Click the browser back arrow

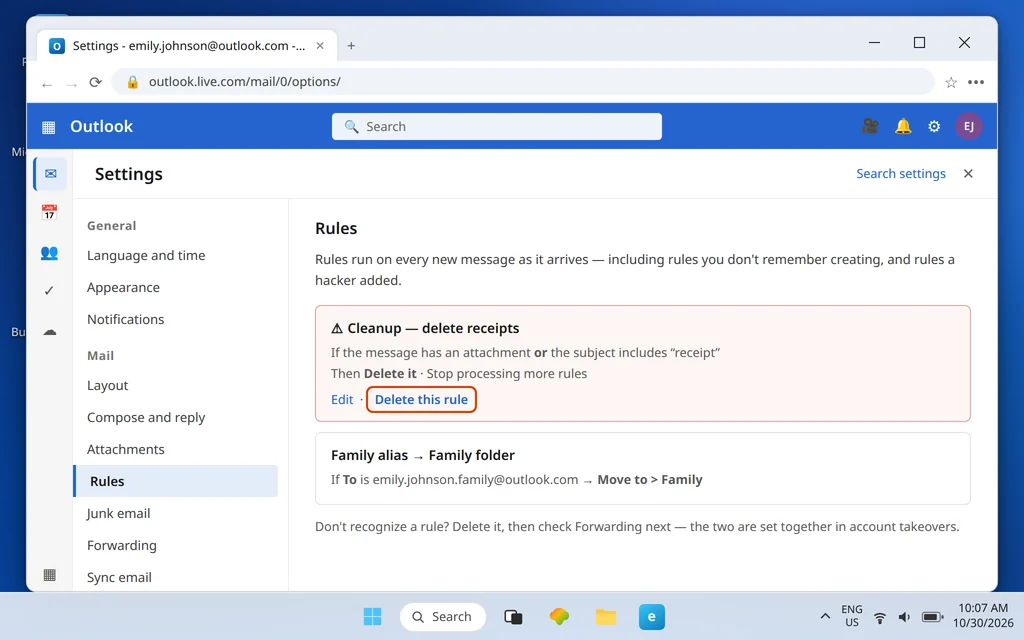46,84
